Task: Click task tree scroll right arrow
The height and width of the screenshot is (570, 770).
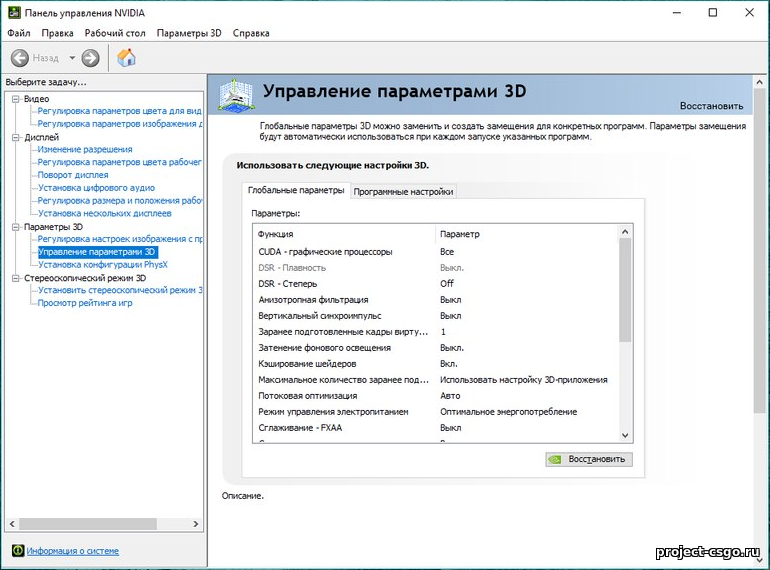Action: [195, 524]
